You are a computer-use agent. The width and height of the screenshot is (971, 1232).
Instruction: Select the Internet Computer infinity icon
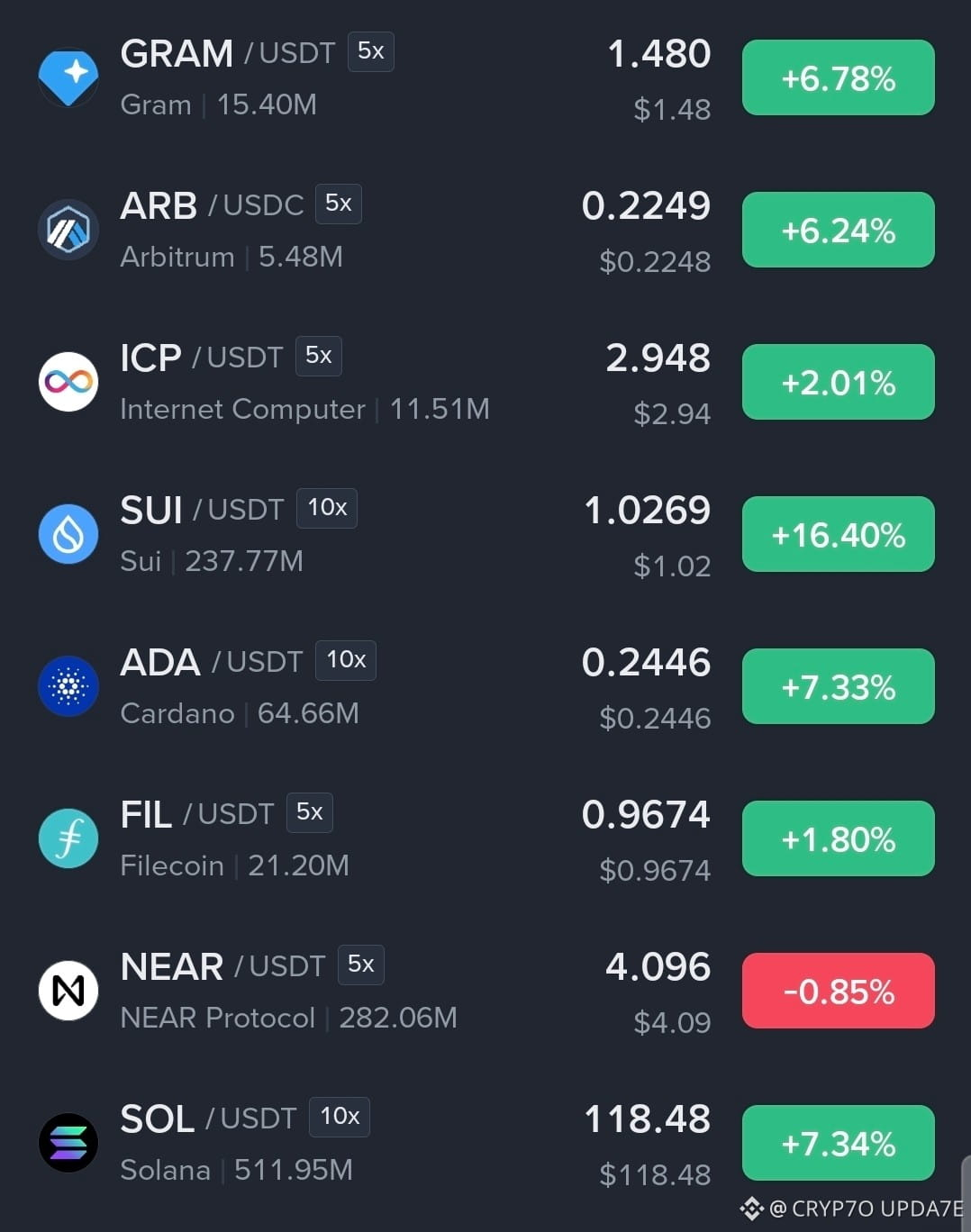(x=68, y=382)
